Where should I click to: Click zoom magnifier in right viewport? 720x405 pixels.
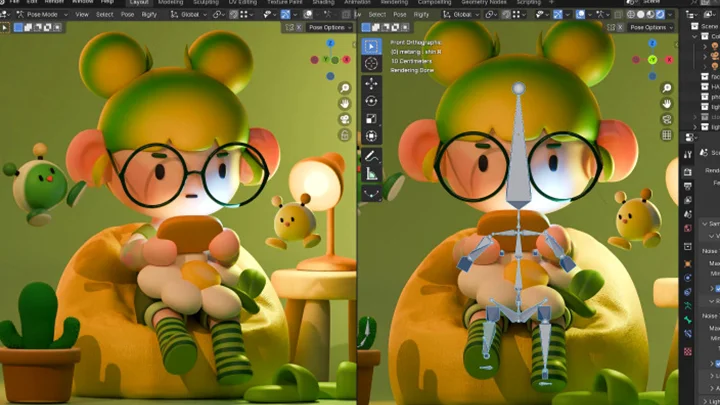[667, 88]
